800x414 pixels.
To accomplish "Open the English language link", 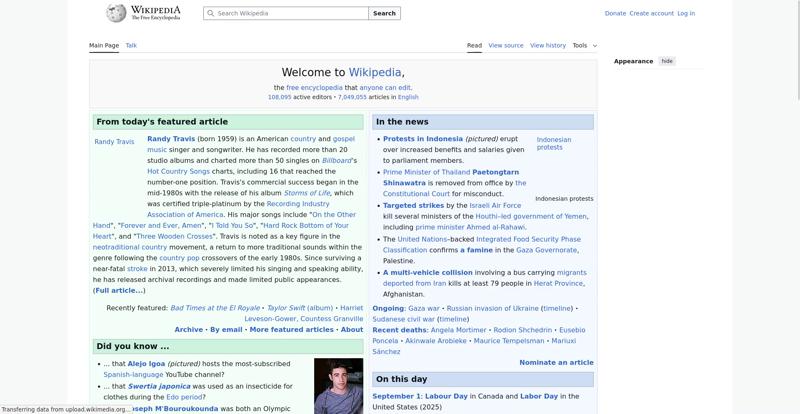I will click(x=408, y=97).
